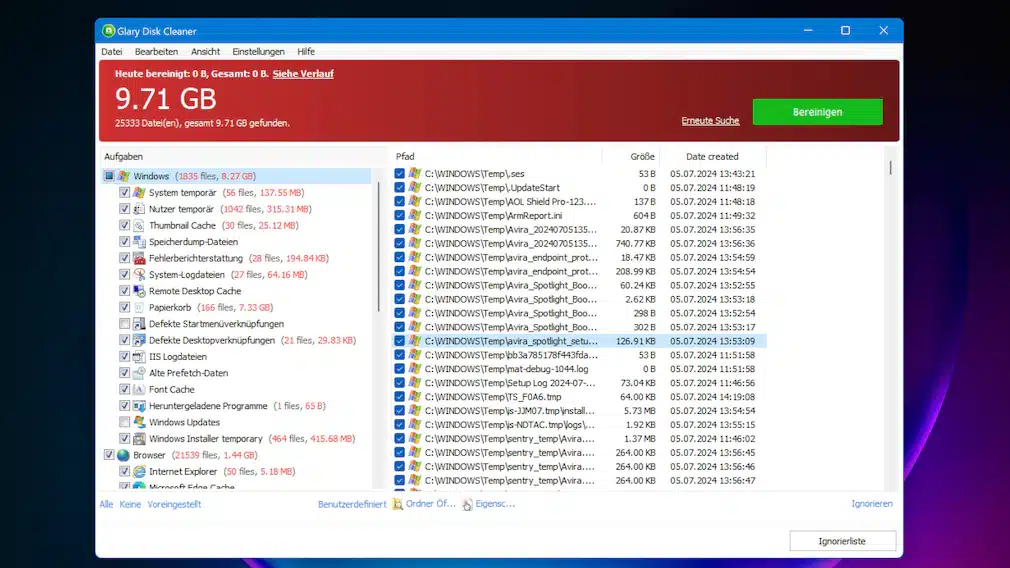Click the Voreingestellt link
This screenshot has height=568, width=1010.
(x=174, y=504)
